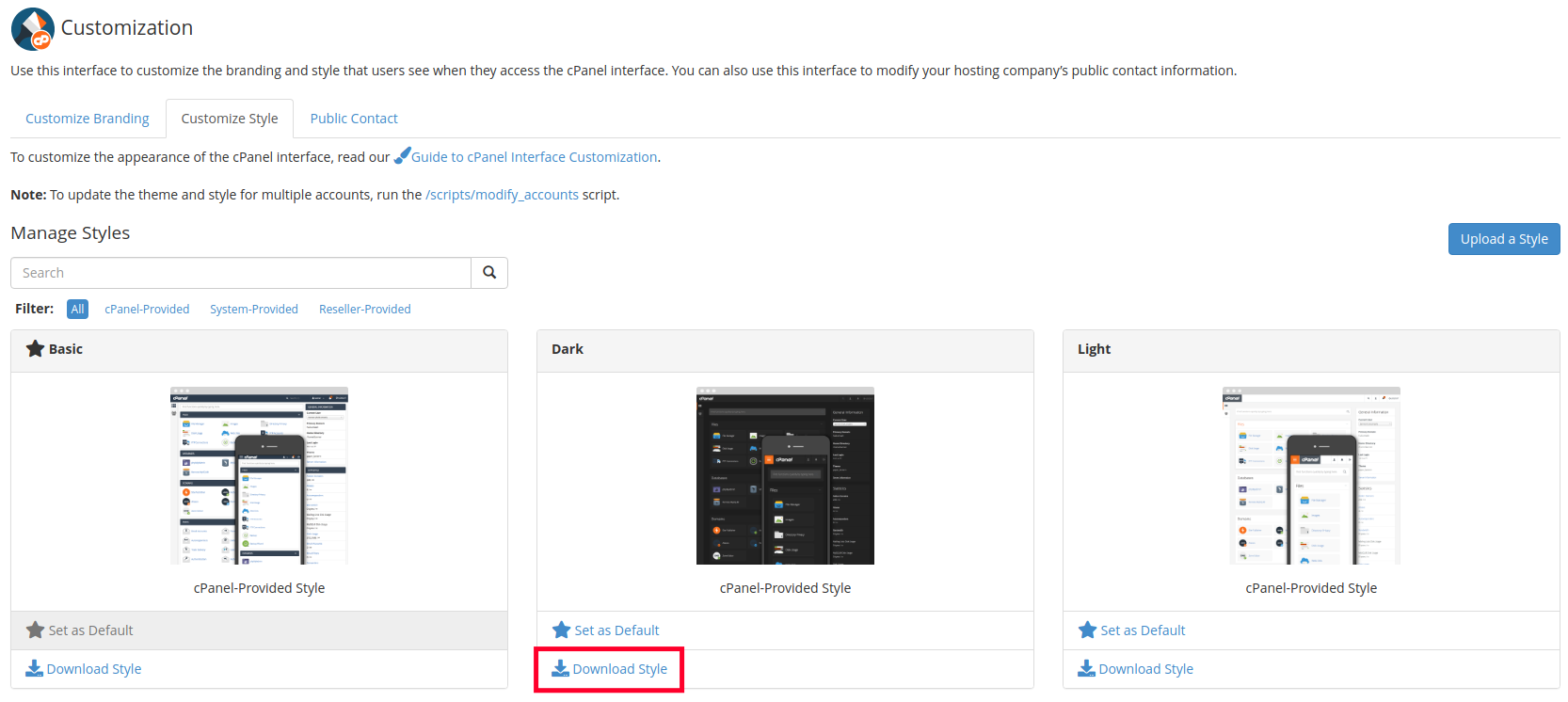Open the /scripts/modify_accounts link
The height and width of the screenshot is (702, 1568).
502,195
